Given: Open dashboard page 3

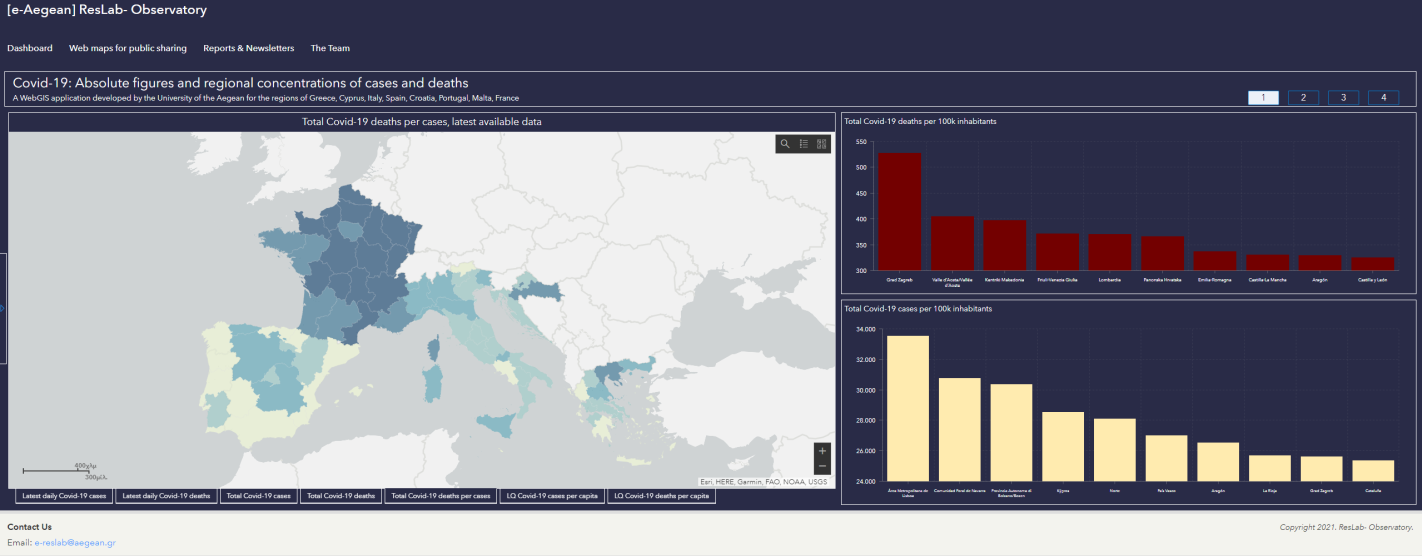Looking at the screenshot, I should [x=1343, y=97].
